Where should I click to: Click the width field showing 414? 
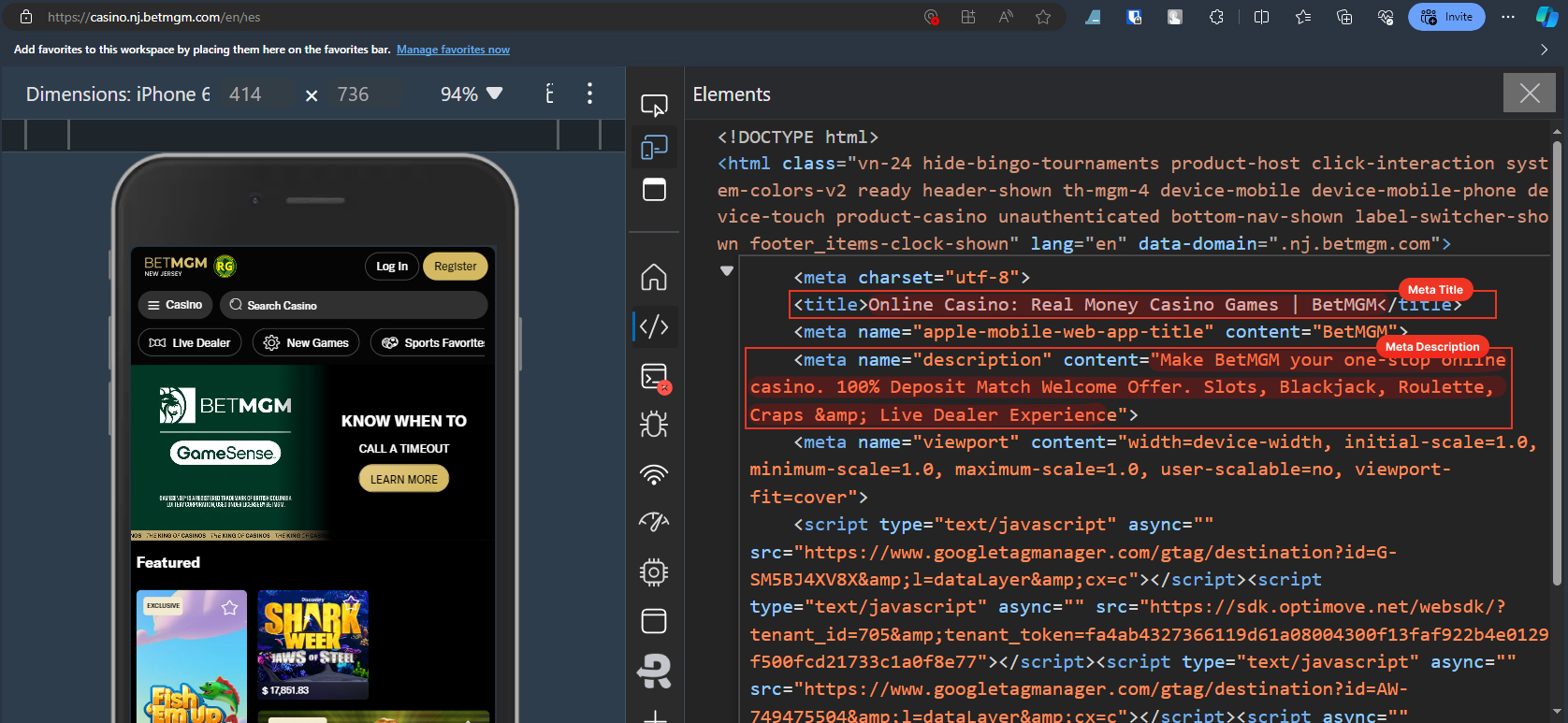(x=256, y=94)
